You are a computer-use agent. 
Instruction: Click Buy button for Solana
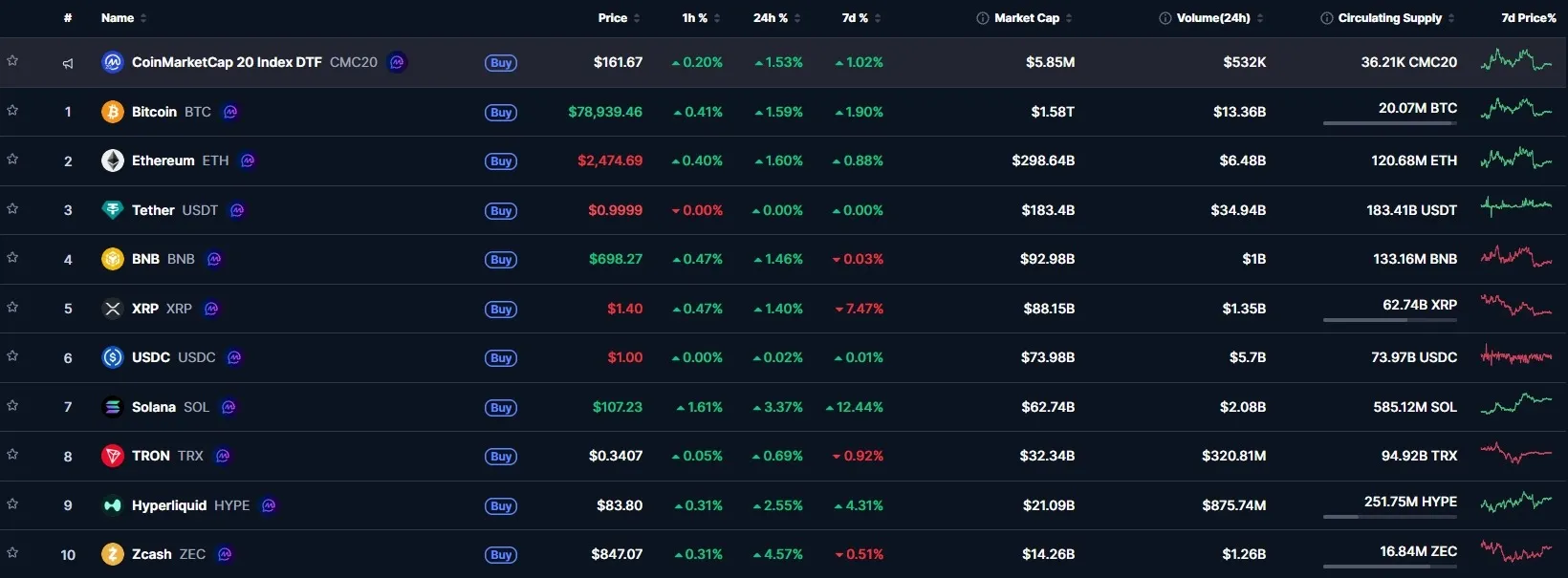tap(501, 408)
